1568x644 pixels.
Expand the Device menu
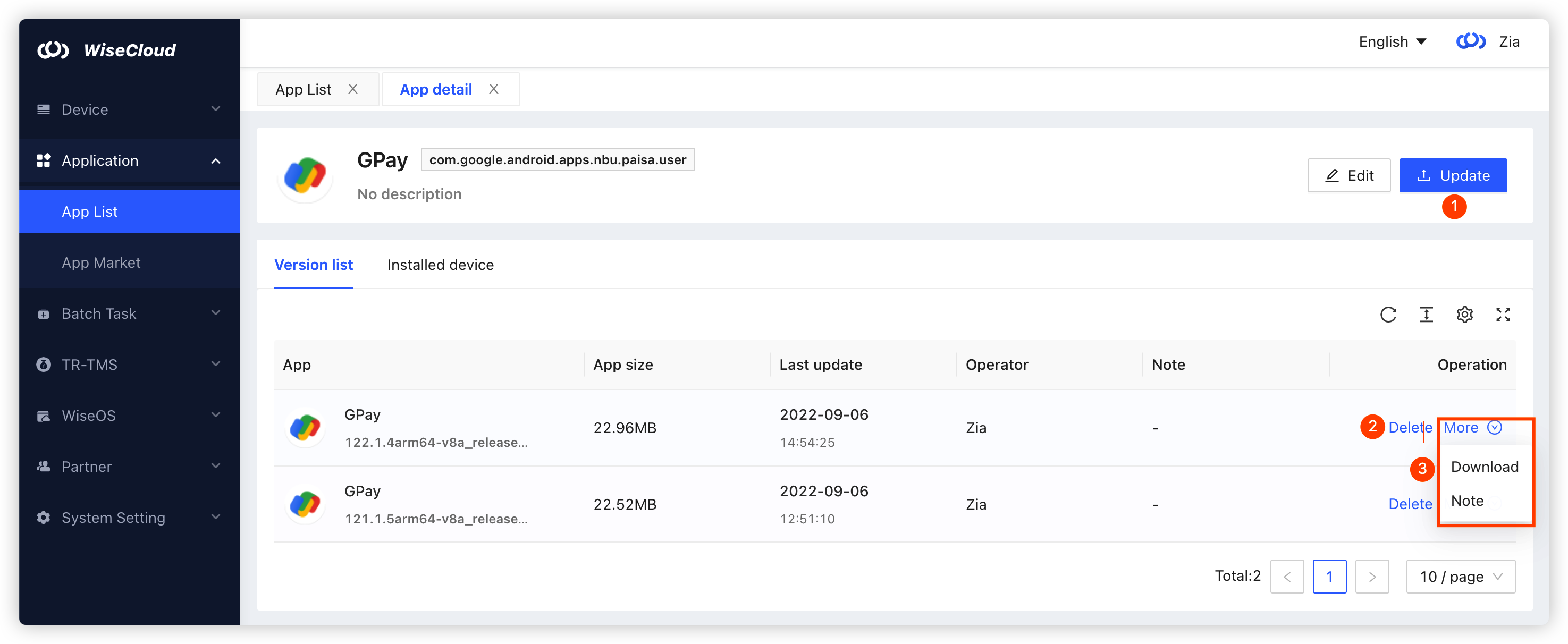coord(215,109)
